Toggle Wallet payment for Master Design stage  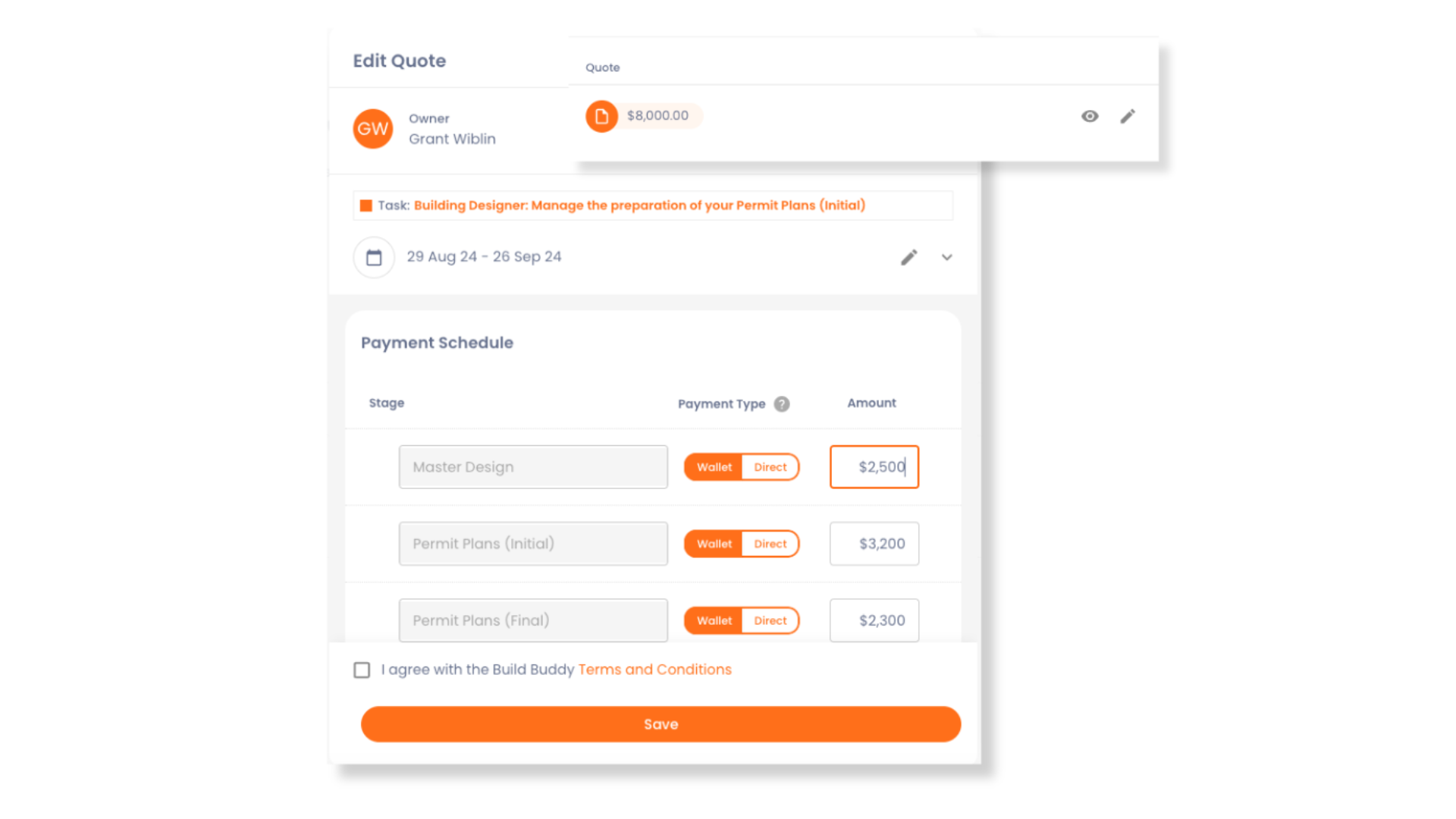(x=714, y=467)
